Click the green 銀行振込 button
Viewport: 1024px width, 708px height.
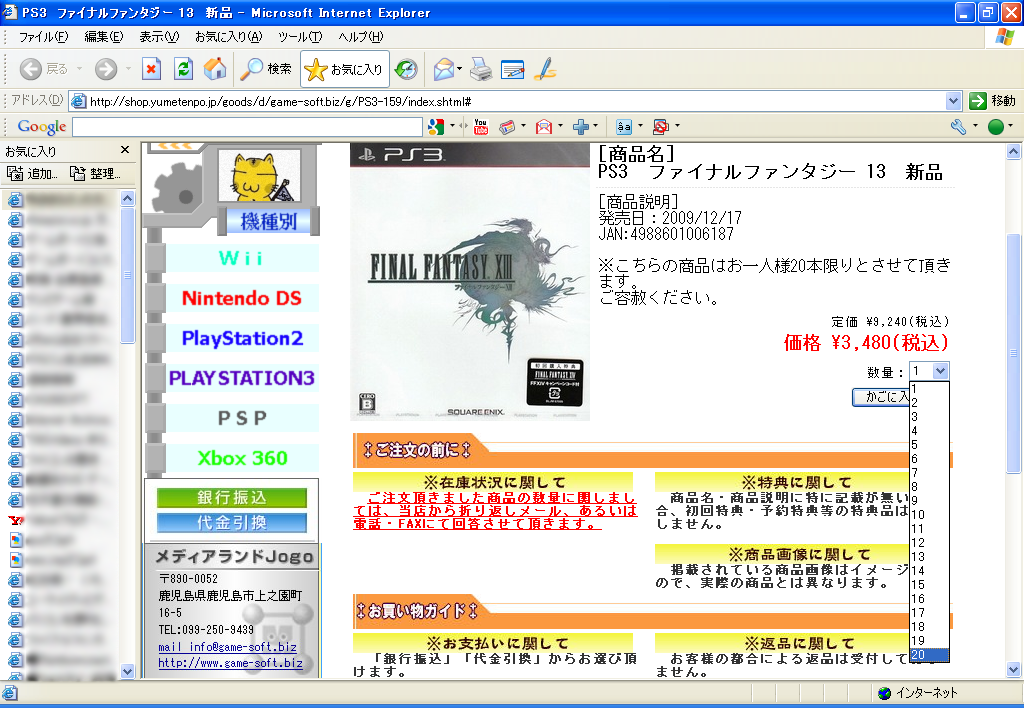(x=231, y=498)
